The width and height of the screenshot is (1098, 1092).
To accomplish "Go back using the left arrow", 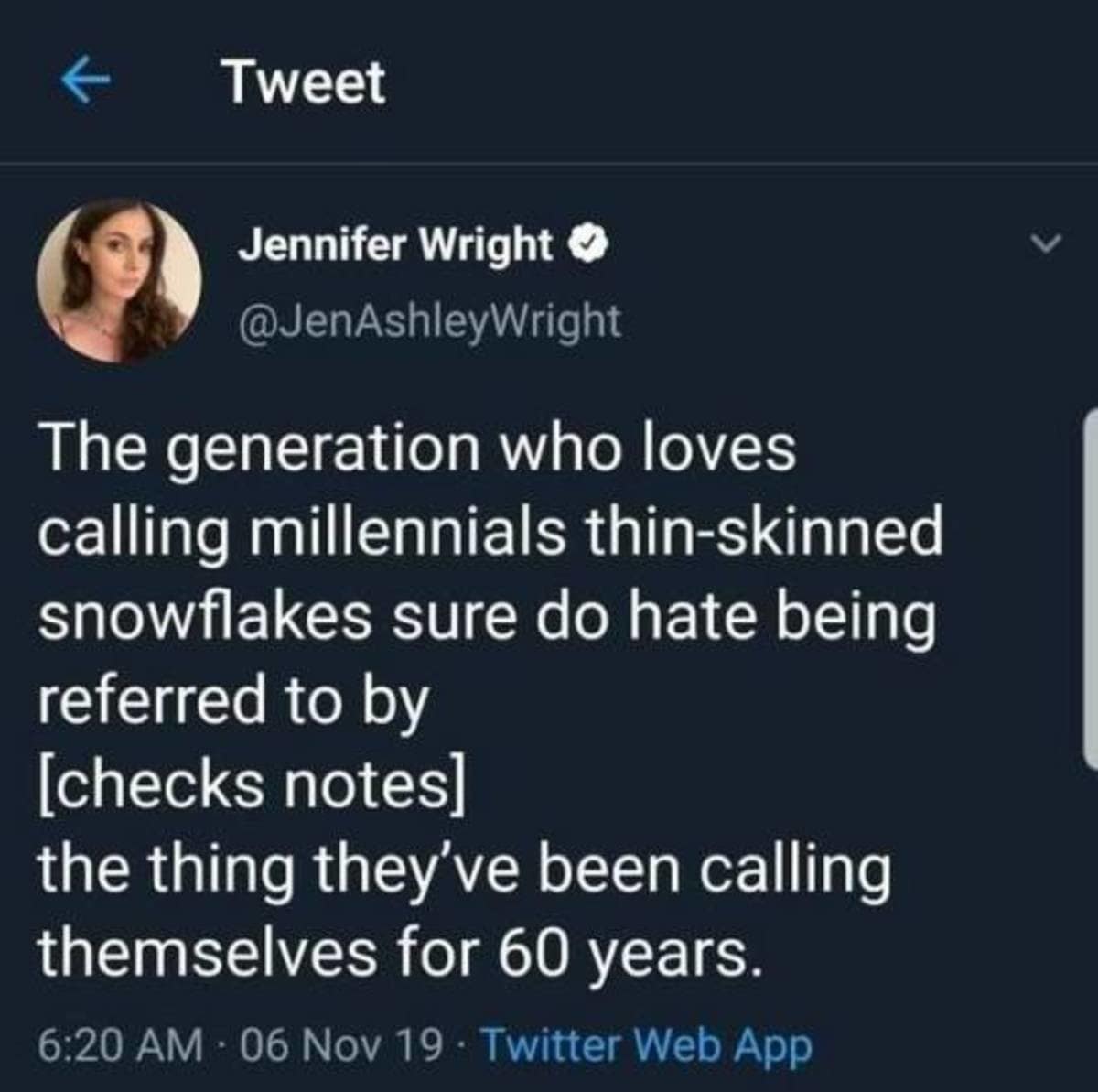I will click(84, 83).
